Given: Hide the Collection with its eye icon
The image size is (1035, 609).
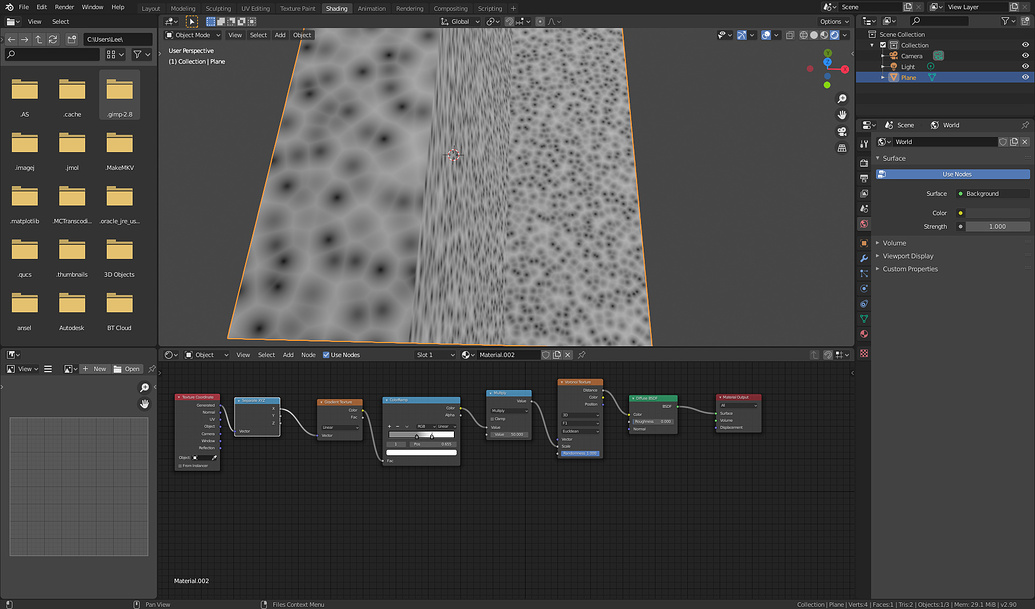Looking at the screenshot, I should coord(1025,46).
